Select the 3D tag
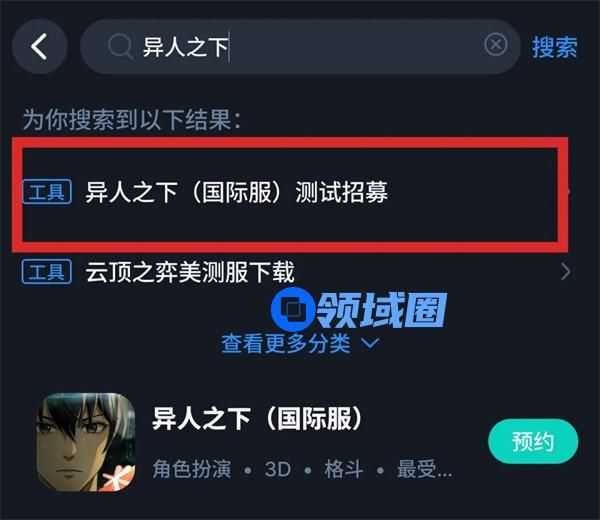 (278, 469)
